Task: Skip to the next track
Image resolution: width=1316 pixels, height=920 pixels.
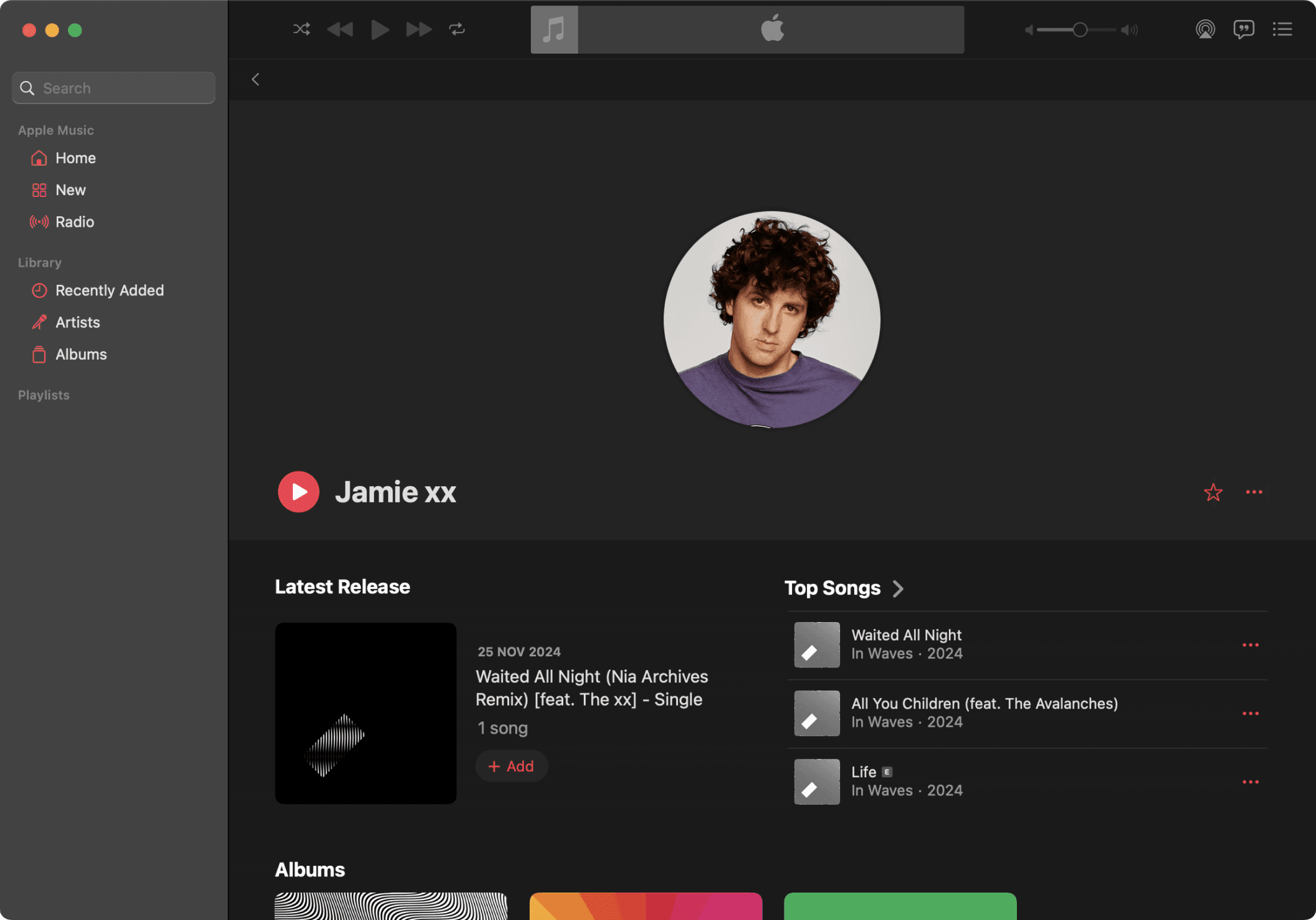Action: click(x=419, y=29)
